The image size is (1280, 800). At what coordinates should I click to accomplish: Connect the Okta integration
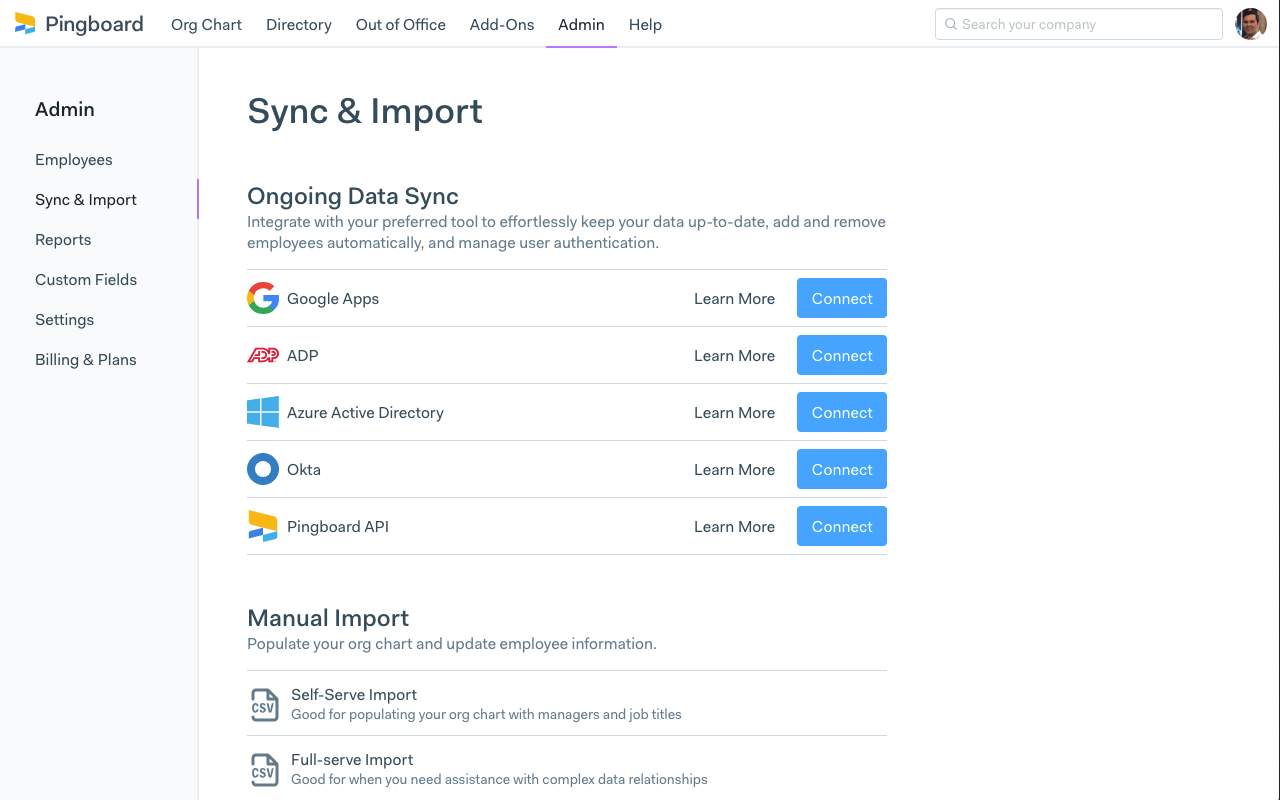pos(841,468)
